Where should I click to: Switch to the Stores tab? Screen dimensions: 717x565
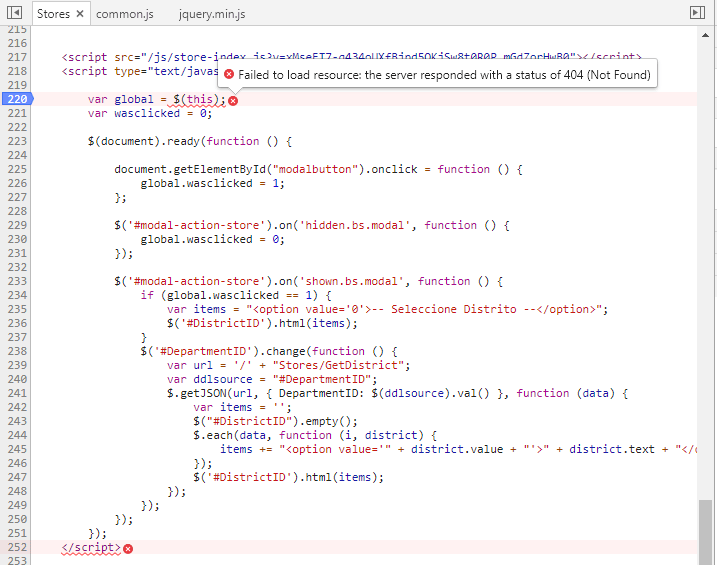click(54, 14)
